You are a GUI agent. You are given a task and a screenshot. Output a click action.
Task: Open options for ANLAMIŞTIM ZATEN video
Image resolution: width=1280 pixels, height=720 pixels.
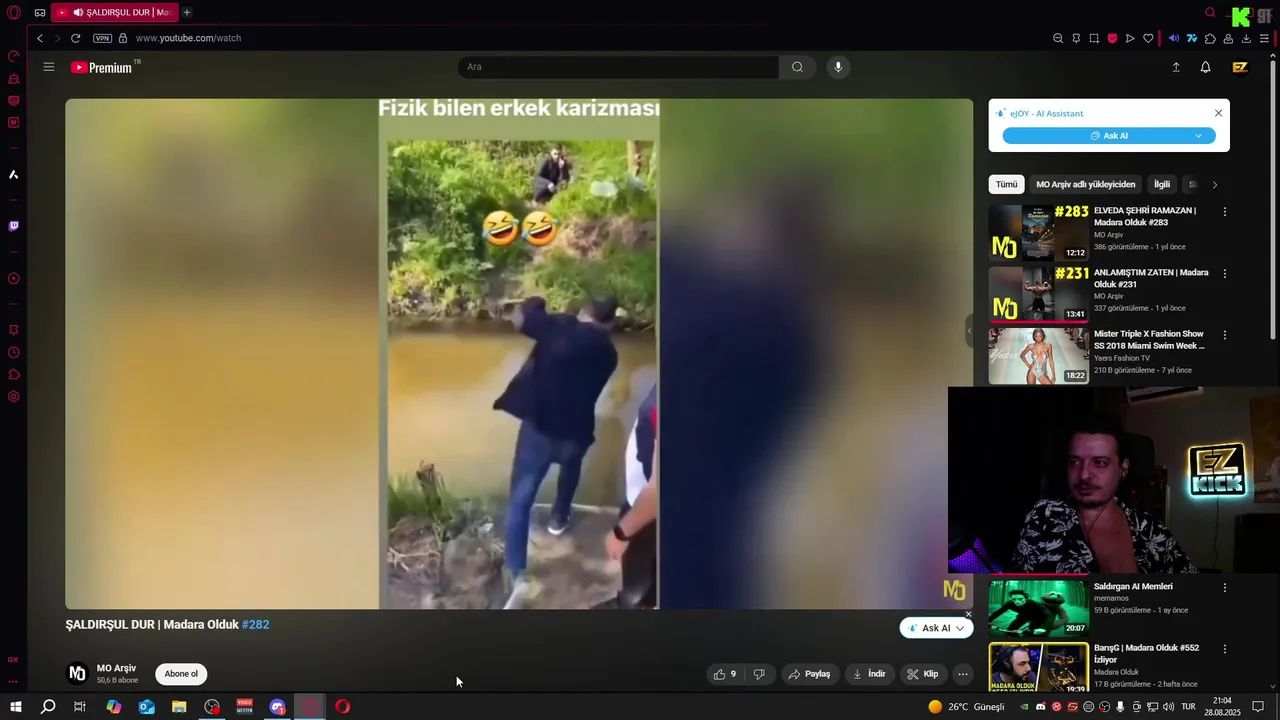point(1224,273)
